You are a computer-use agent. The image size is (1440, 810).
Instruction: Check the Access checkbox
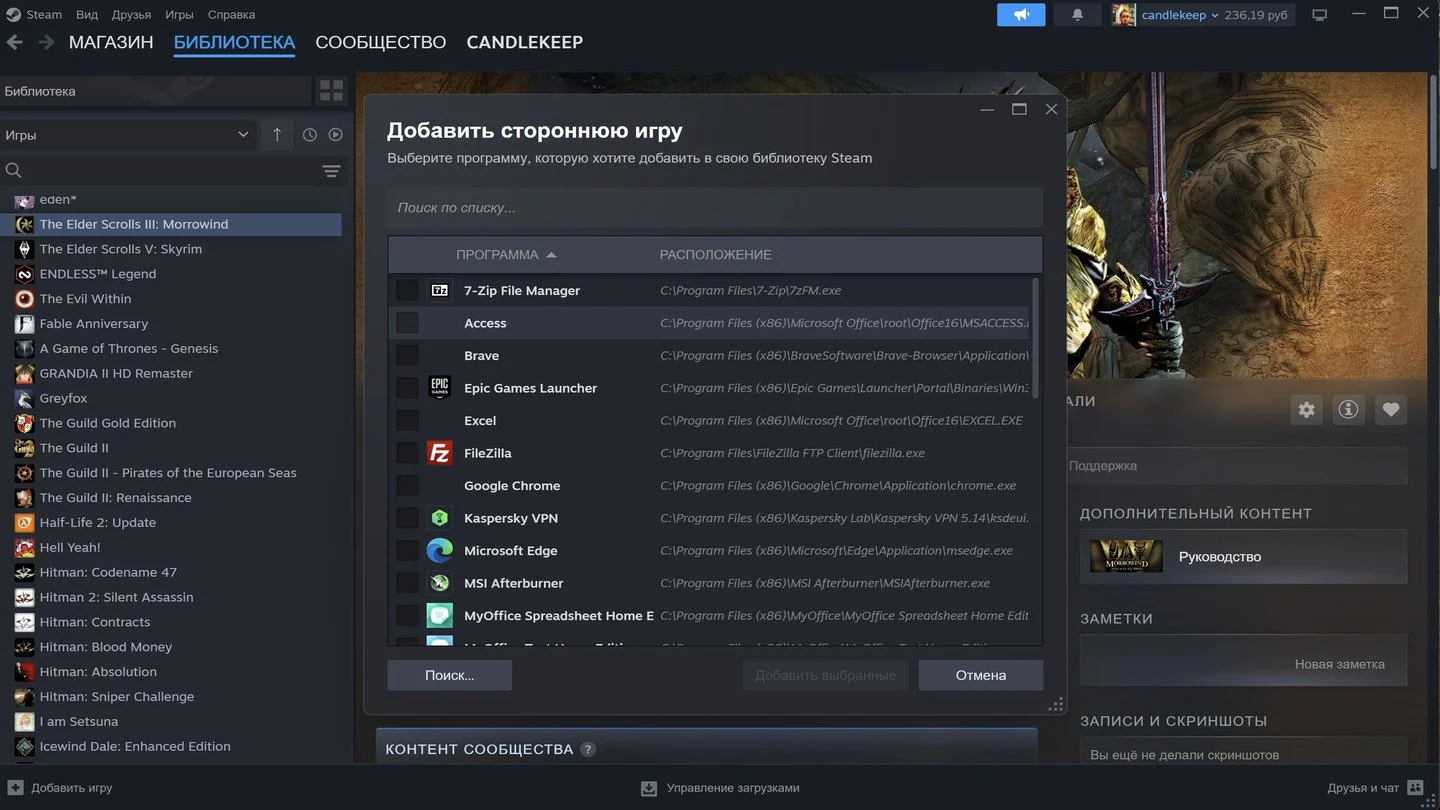pos(407,323)
